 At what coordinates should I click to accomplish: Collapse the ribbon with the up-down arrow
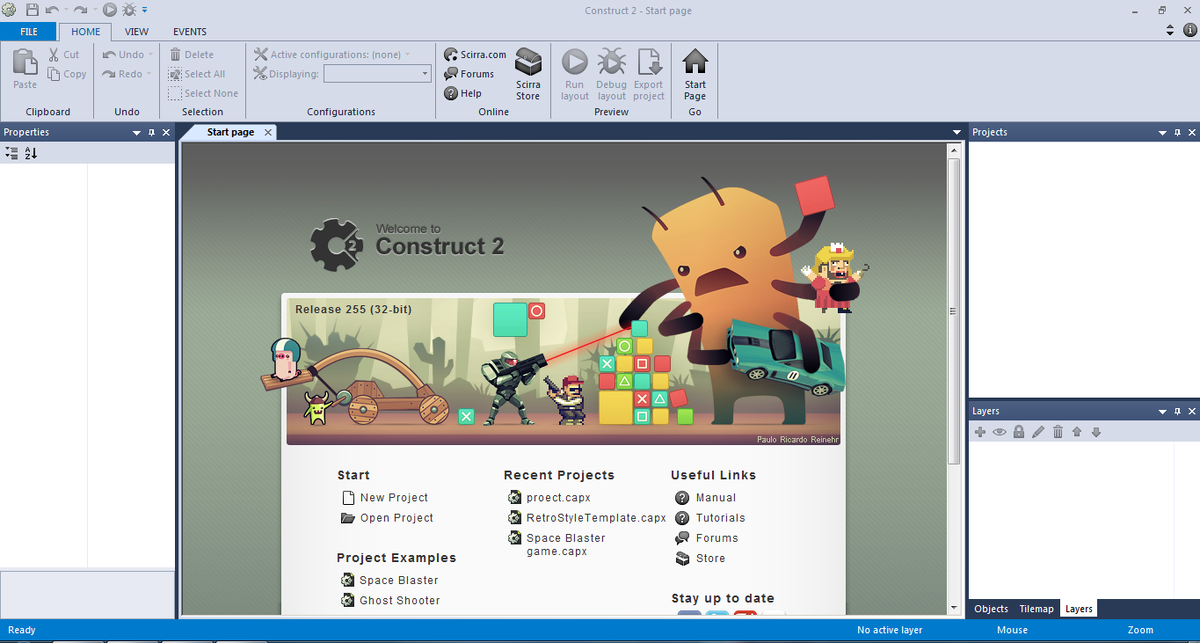[1172, 31]
